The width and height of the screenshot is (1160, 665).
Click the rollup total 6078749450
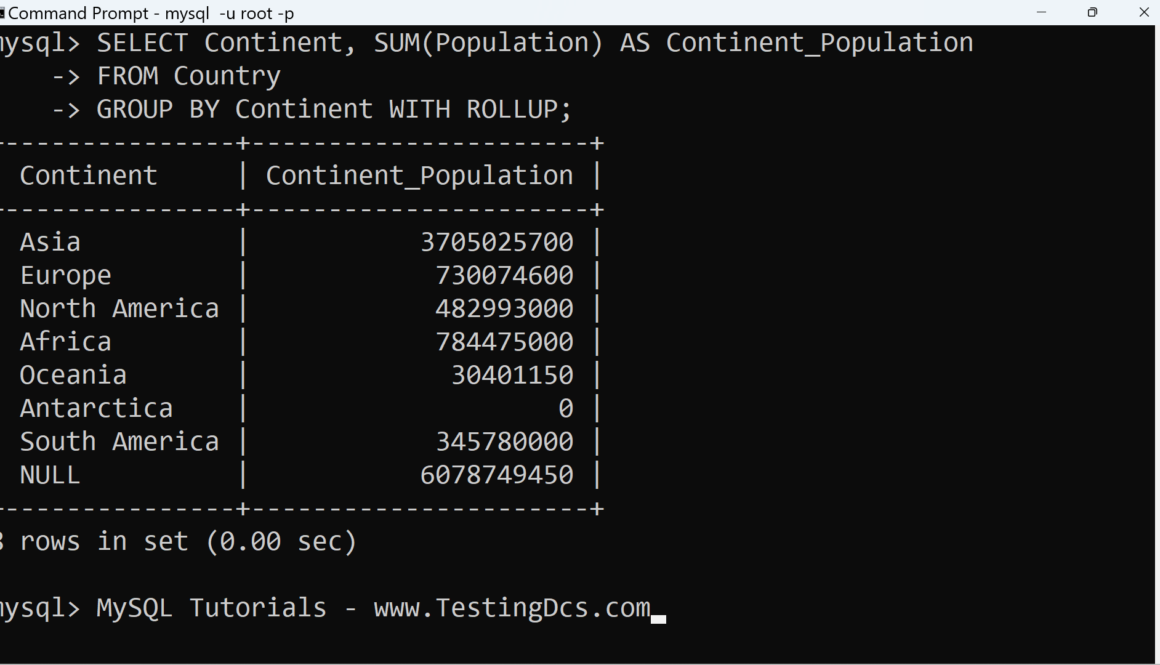point(497,475)
